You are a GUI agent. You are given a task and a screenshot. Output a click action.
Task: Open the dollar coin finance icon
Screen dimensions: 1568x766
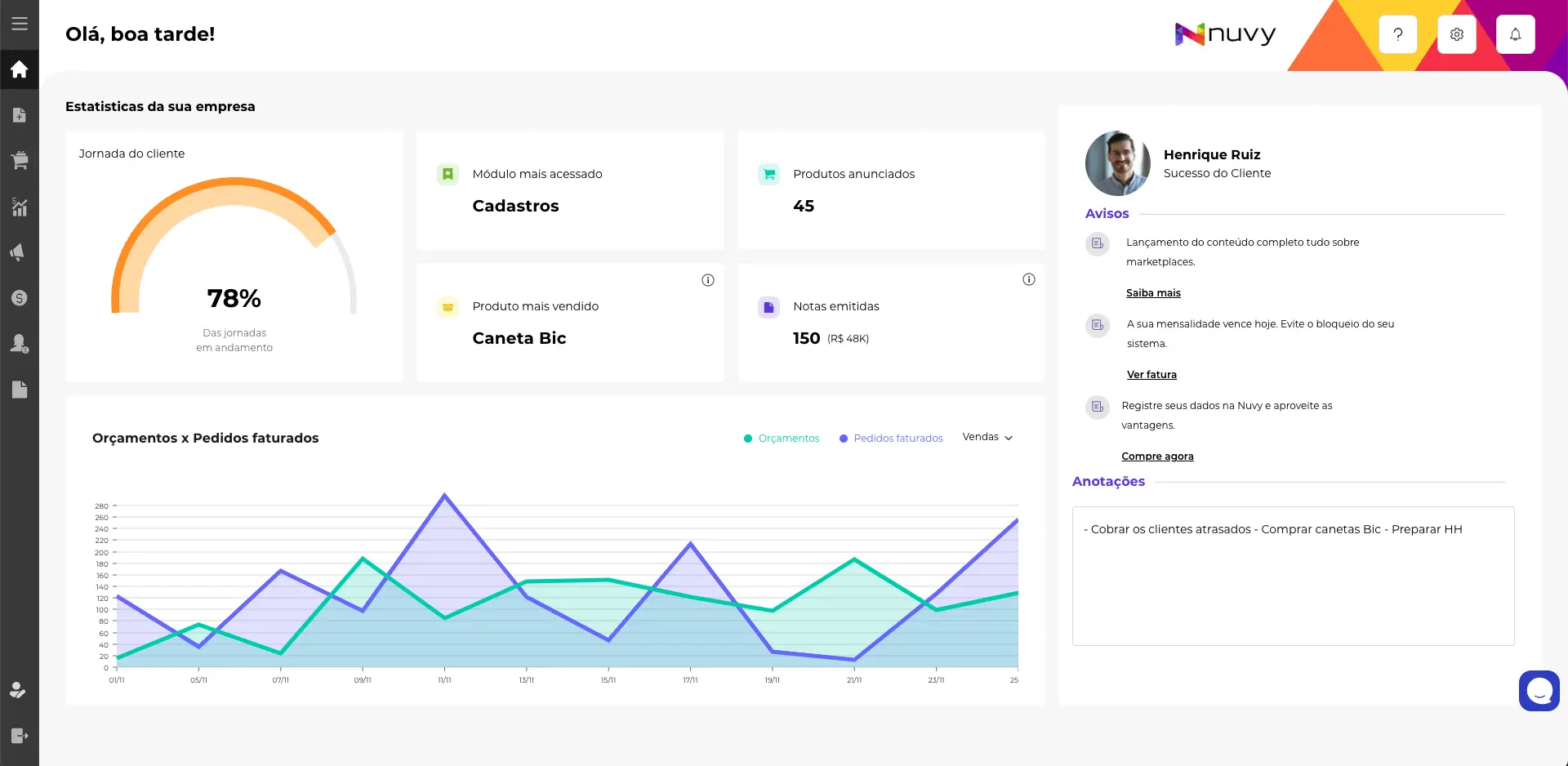click(20, 298)
